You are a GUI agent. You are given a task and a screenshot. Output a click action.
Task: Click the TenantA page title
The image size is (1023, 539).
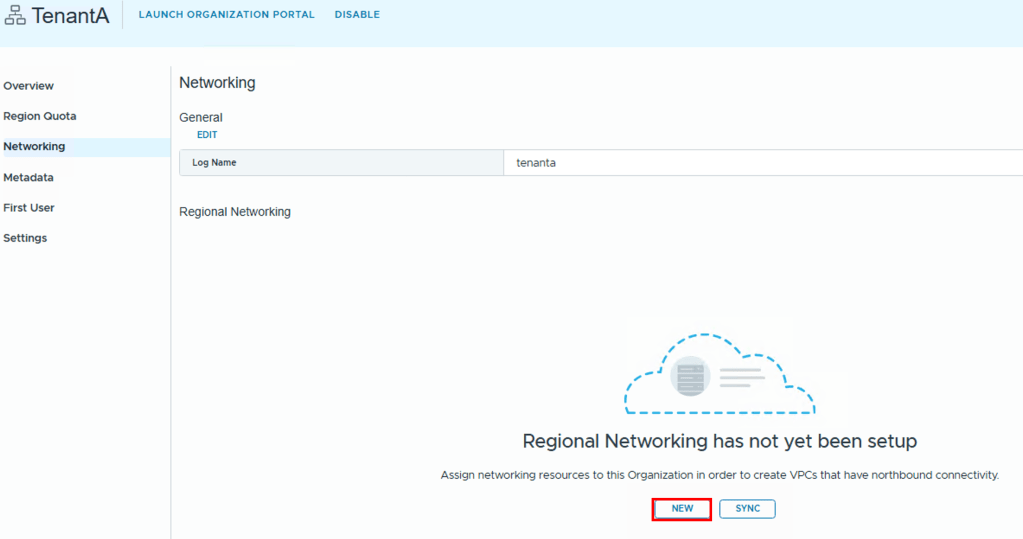pos(70,16)
